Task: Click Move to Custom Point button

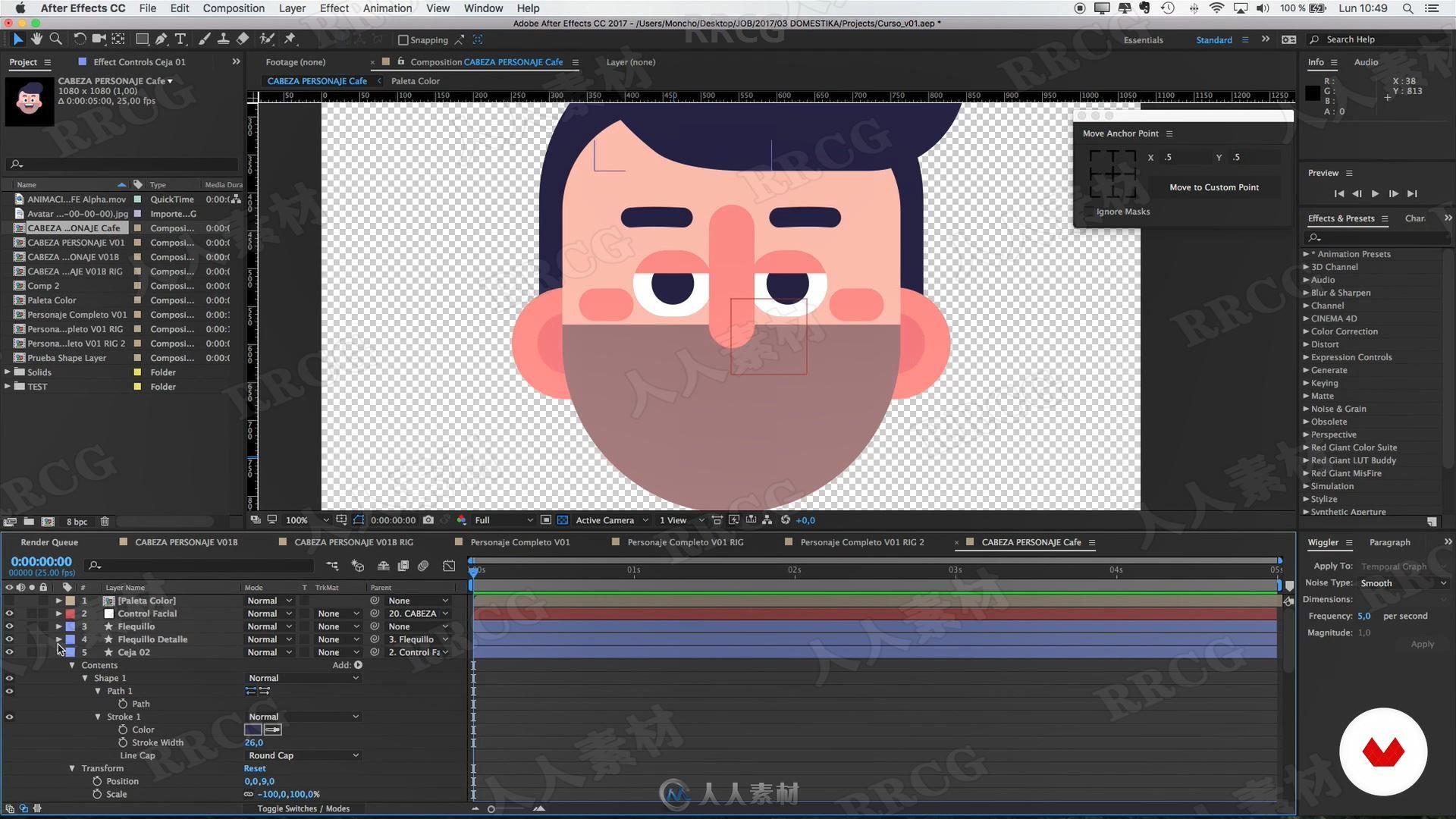Action: point(1214,187)
